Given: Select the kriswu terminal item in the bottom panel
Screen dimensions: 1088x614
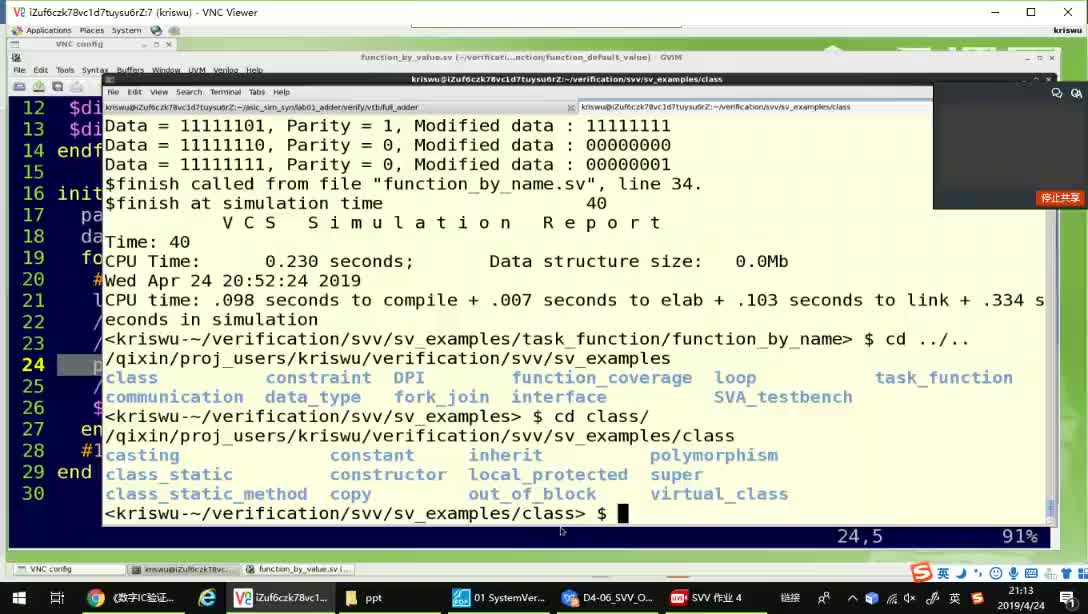Looking at the screenshot, I should (184, 569).
